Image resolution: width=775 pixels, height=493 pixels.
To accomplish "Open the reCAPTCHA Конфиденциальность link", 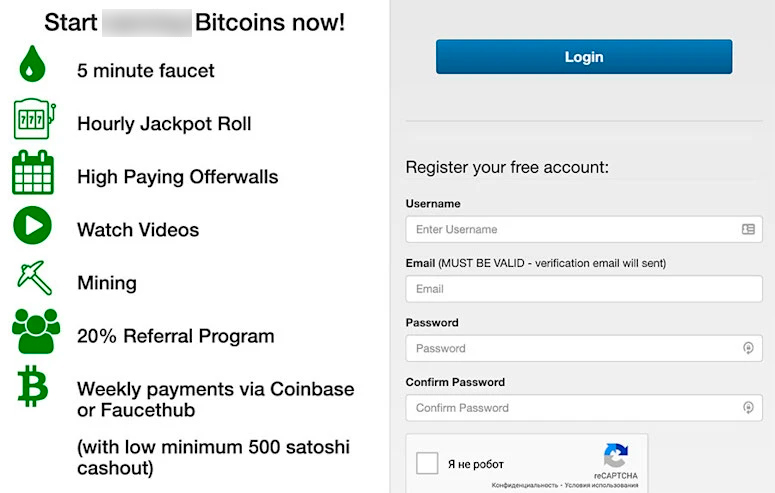I will pyautogui.click(x=524, y=486).
